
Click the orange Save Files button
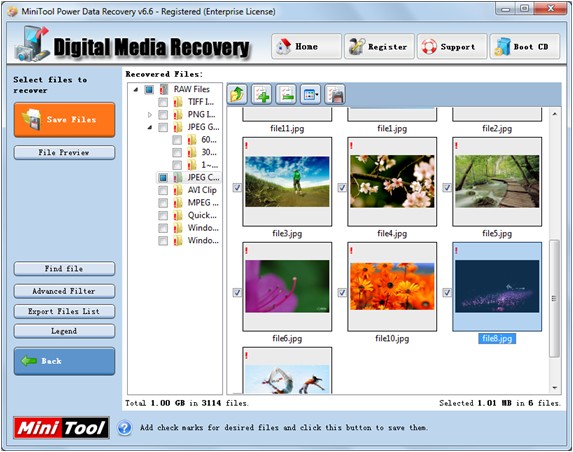coord(64,120)
